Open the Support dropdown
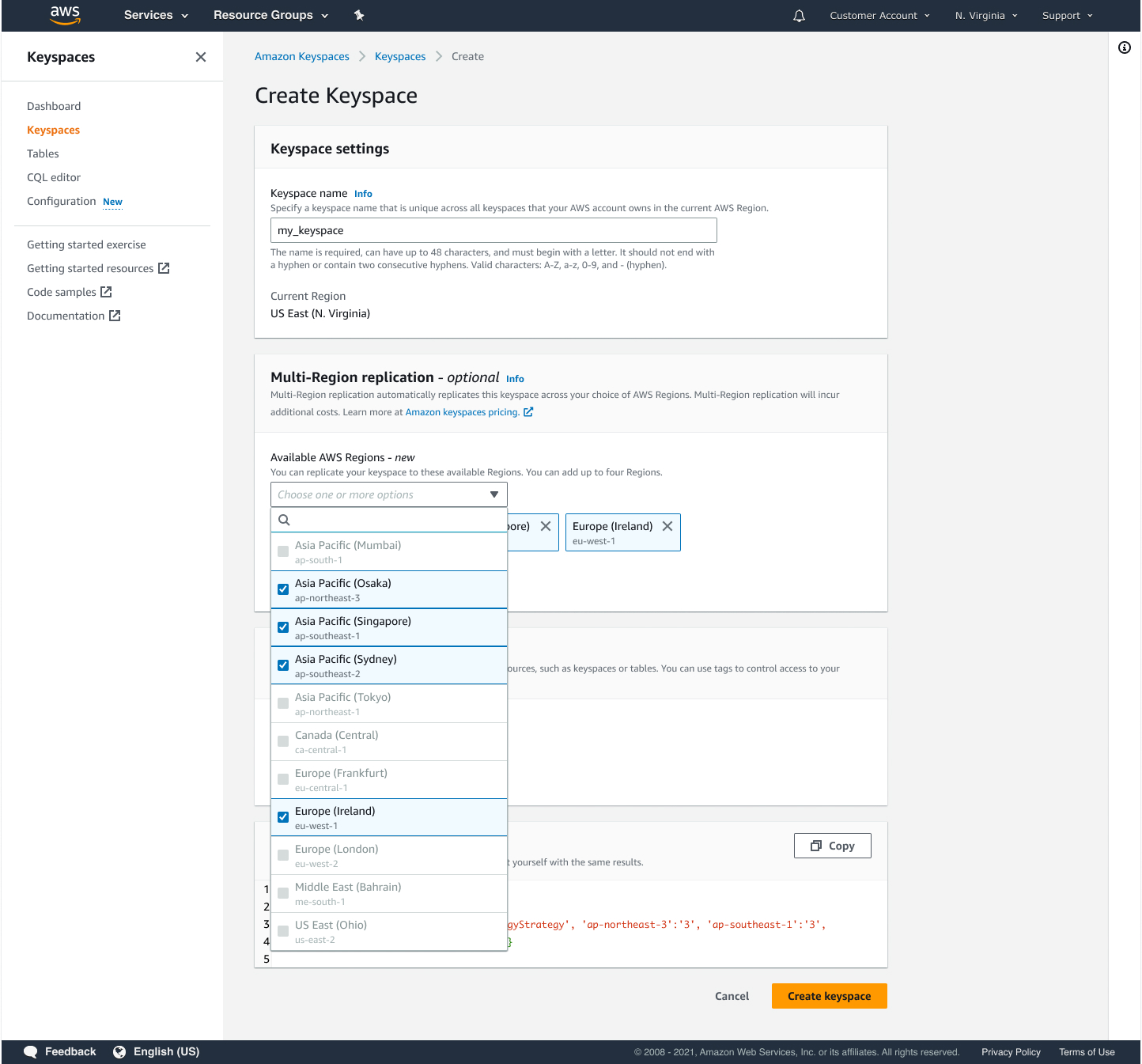 (1067, 15)
